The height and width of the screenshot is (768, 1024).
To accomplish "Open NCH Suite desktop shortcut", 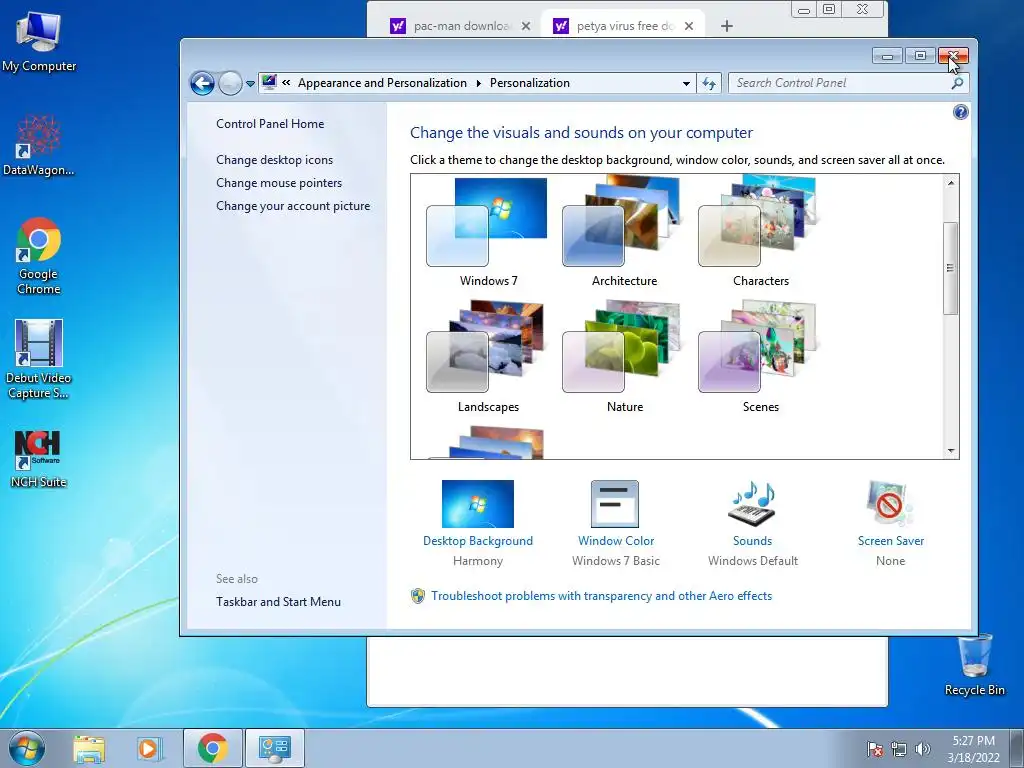I will (39, 459).
